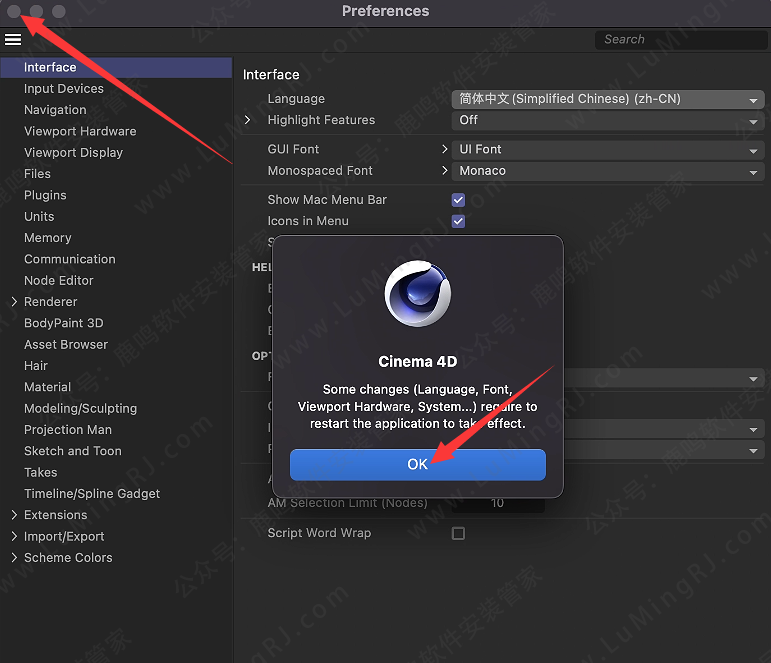
Task: Disable Icons in Menu checkbox
Action: pos(458,221)
